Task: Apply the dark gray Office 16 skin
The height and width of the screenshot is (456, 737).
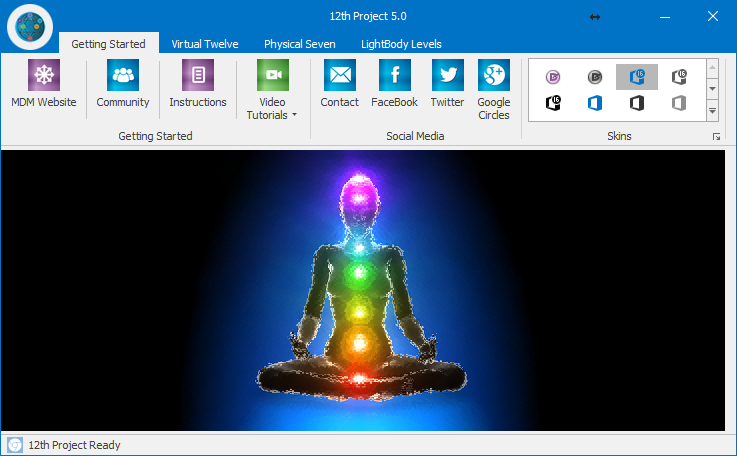Action: tap(679, 77)
